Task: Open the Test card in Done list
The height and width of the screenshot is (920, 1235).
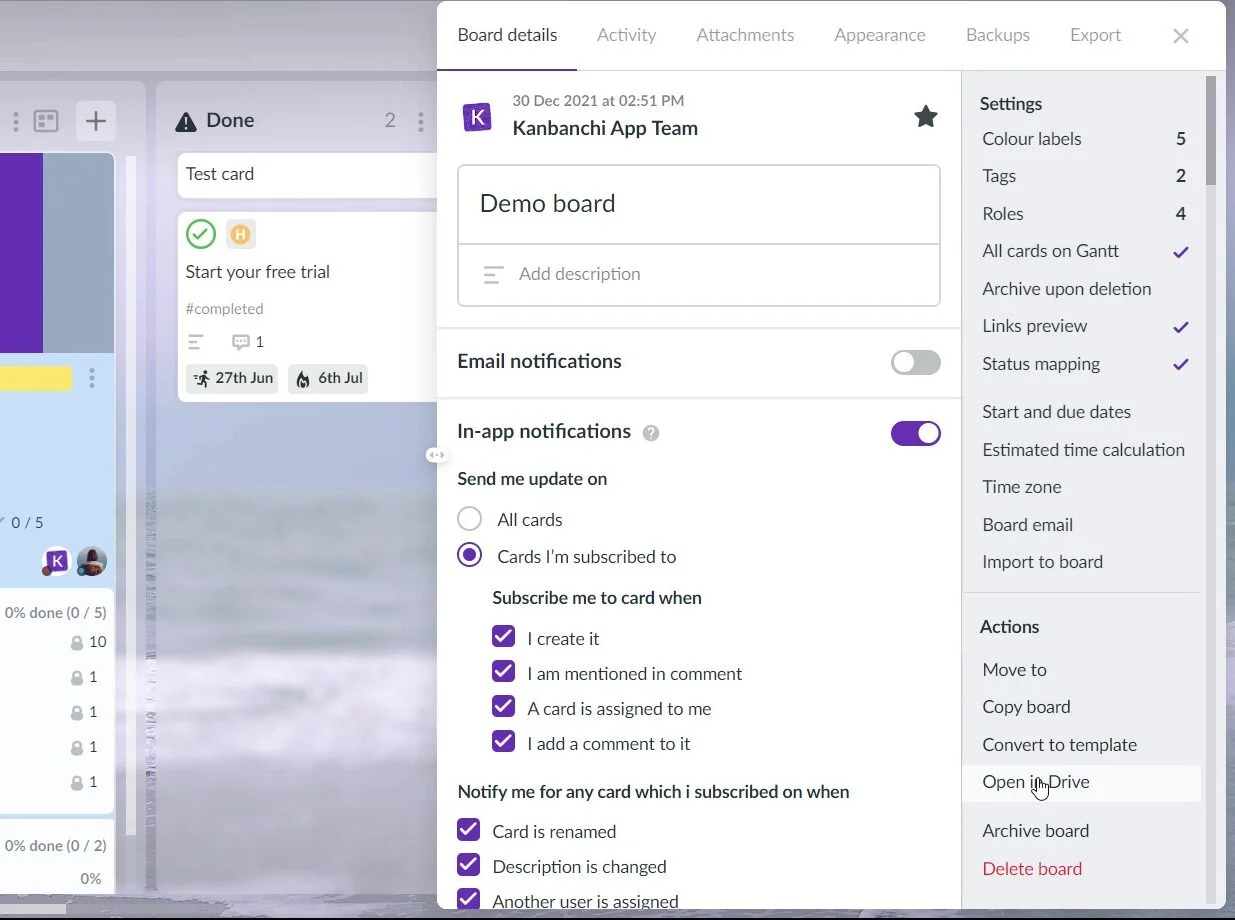Action: (307, 174)
